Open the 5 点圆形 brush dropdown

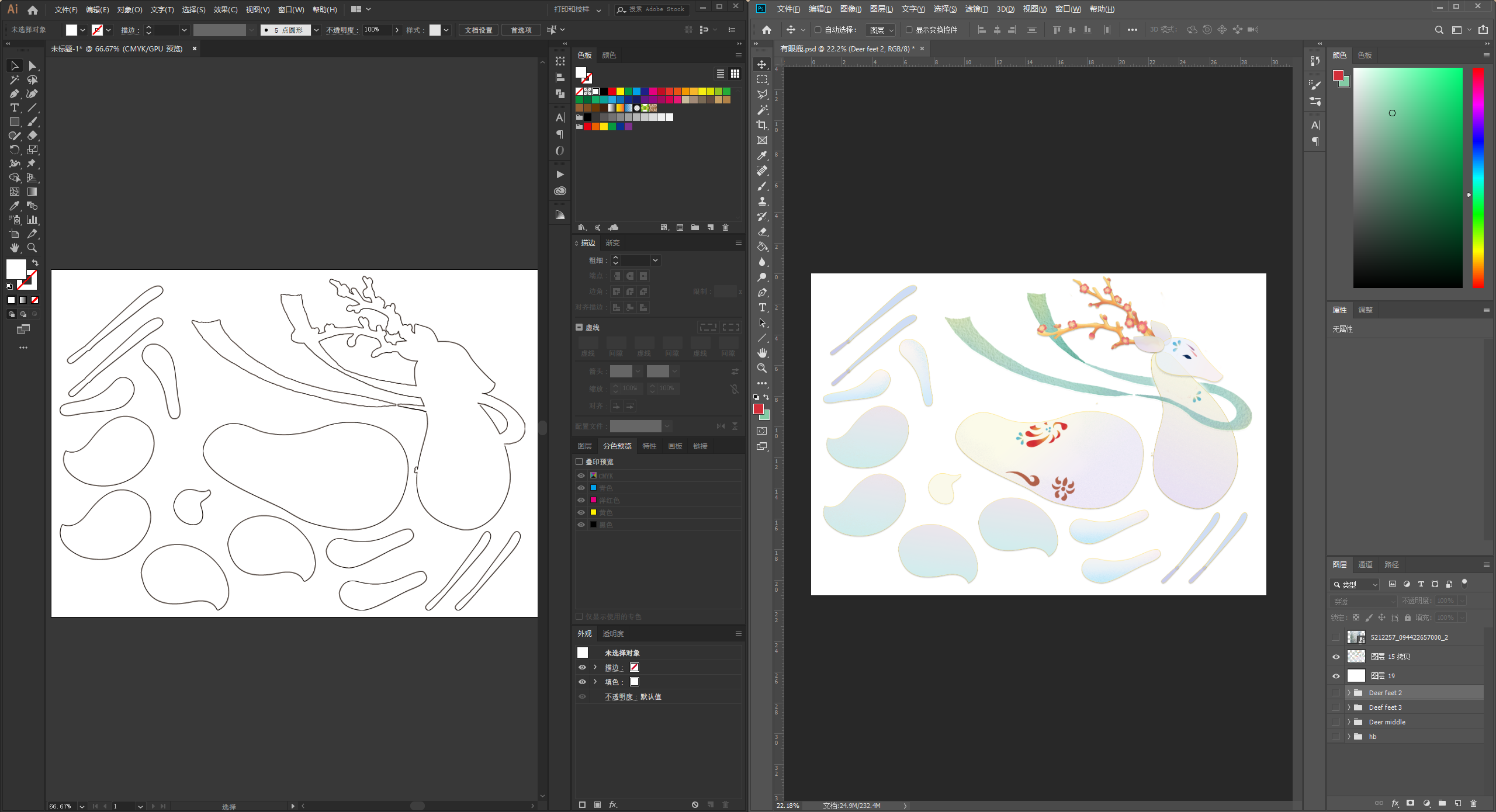[316, 30]
